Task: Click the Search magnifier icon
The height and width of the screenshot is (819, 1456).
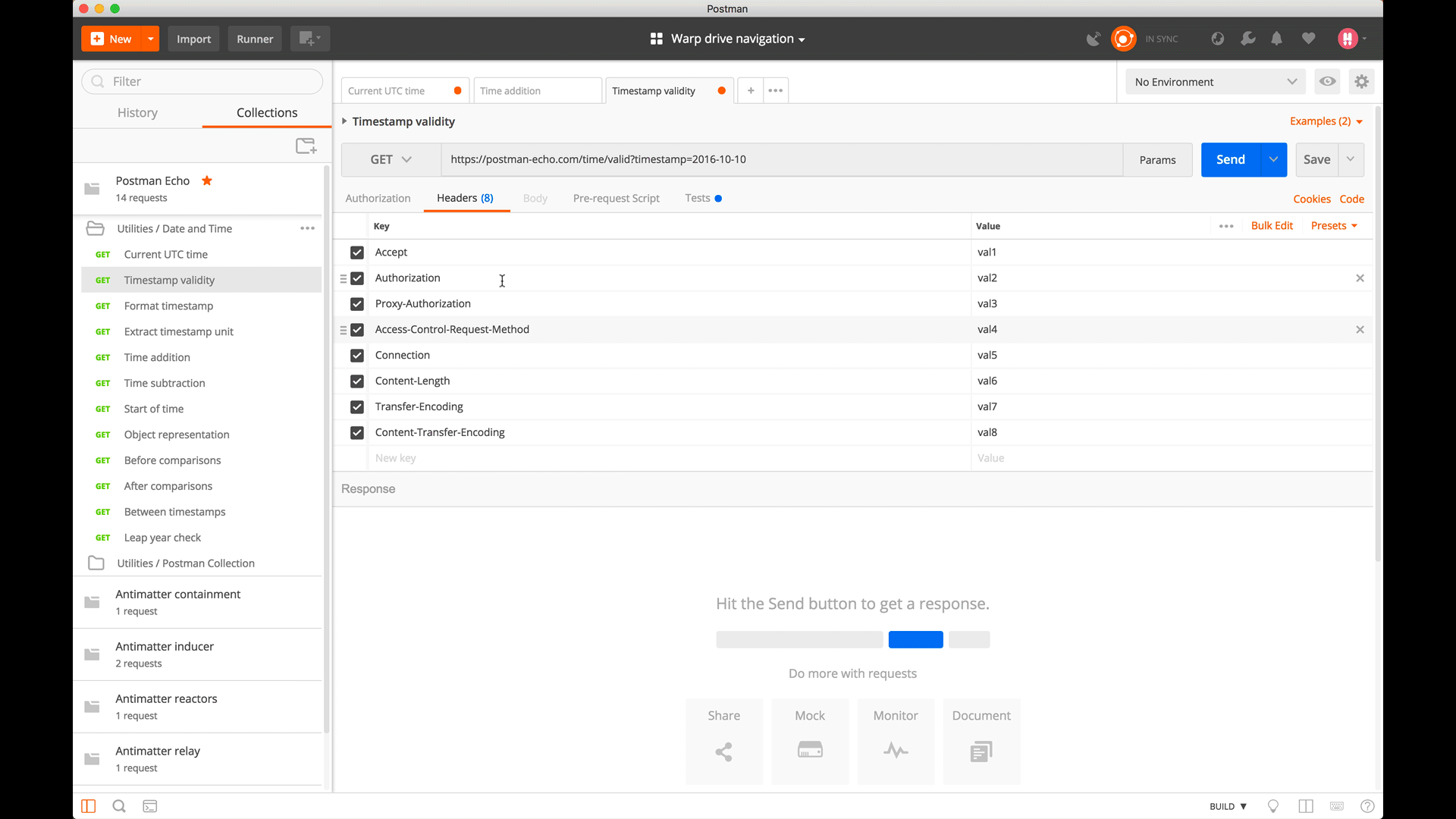Action: point(119,806)
